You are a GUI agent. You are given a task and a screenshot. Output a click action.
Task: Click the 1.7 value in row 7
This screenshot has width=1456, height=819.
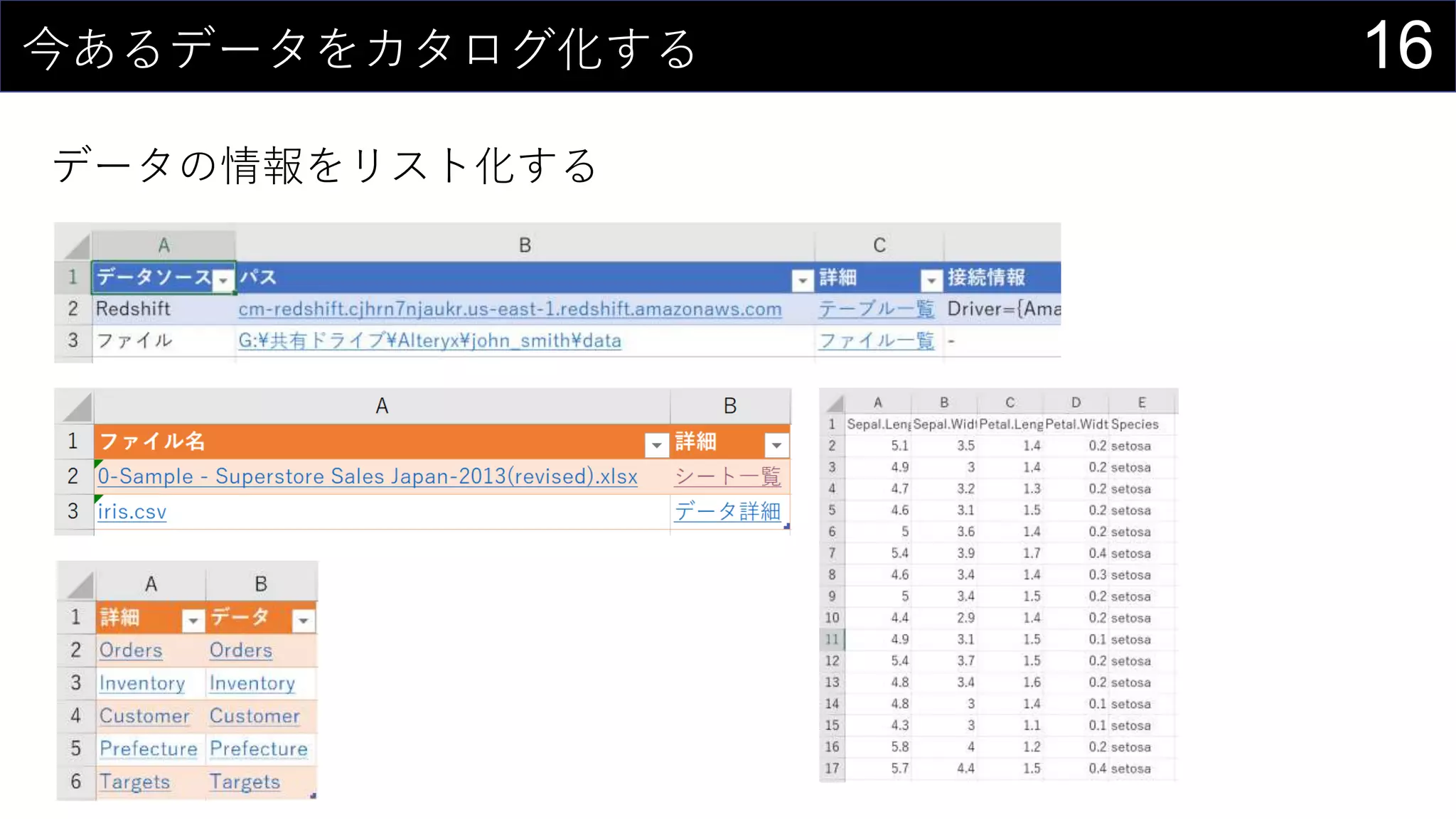pos(1032,553)
